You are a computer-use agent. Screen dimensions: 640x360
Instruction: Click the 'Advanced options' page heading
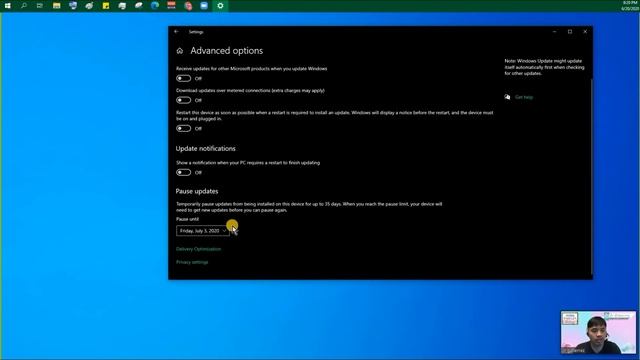(227, 51)
